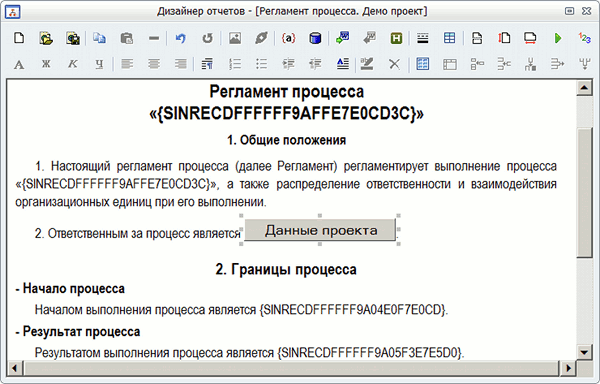Screen dimensions: 600x384
Task: Click the restore window button in title bar
Action: tap(569, 11)
